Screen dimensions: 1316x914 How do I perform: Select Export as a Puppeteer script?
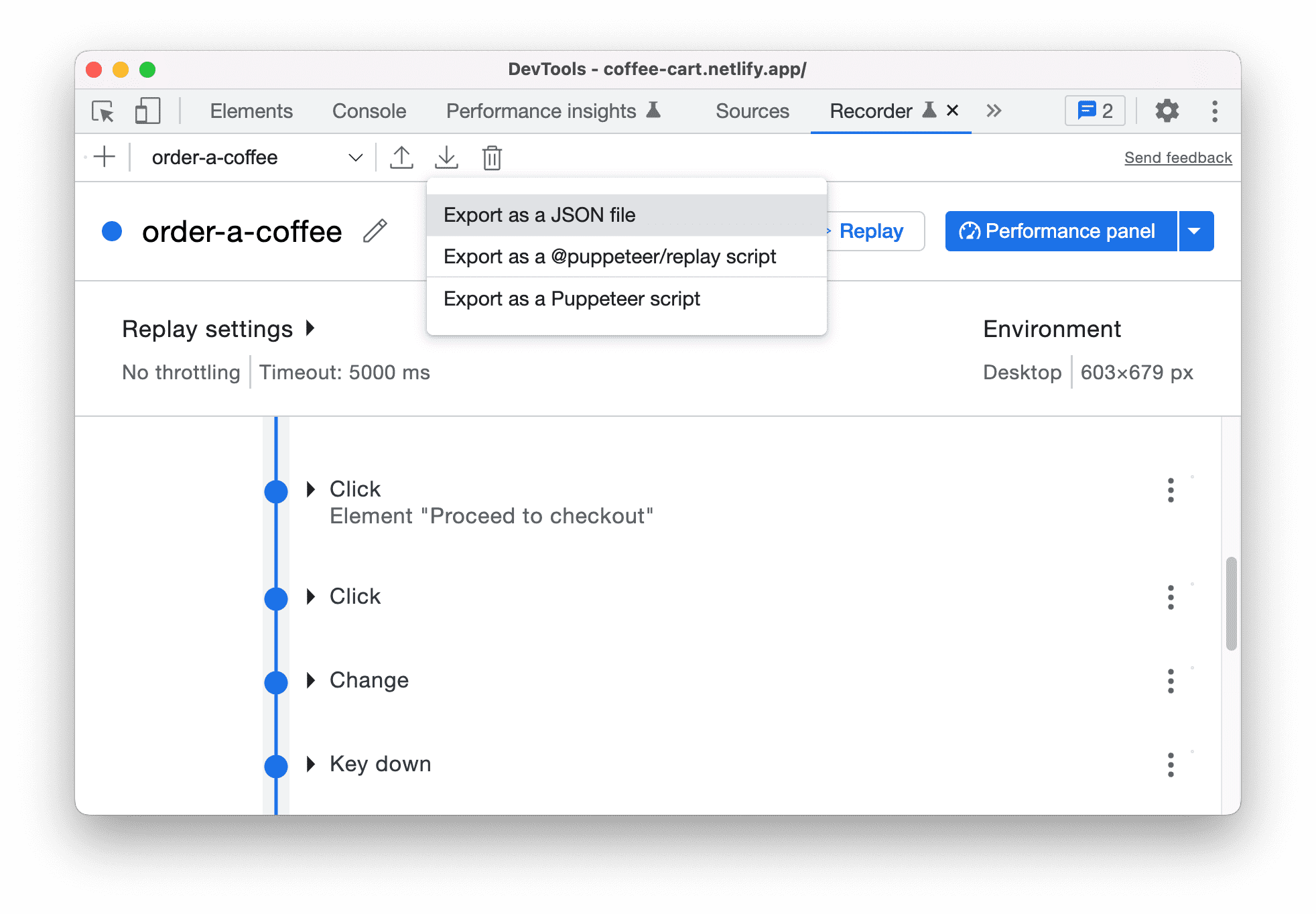click(x=570, y=297)
